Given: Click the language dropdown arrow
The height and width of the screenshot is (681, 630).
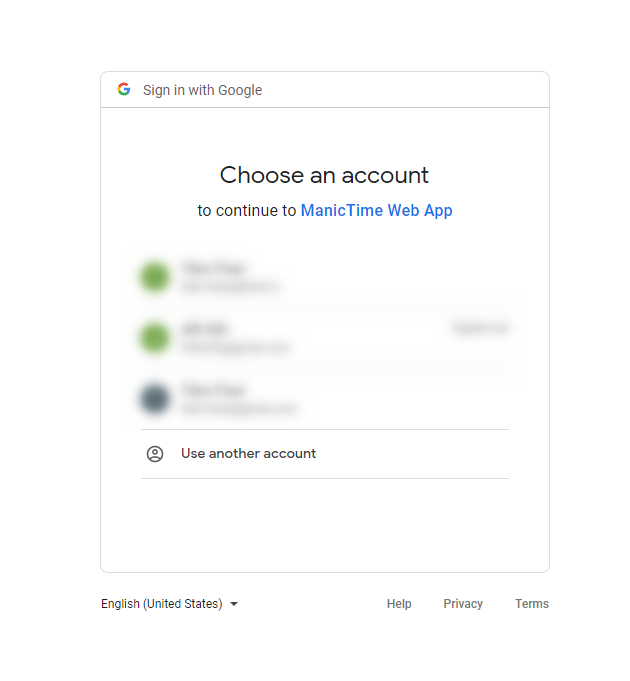Looking at the screenshot, I should [234, 604].
